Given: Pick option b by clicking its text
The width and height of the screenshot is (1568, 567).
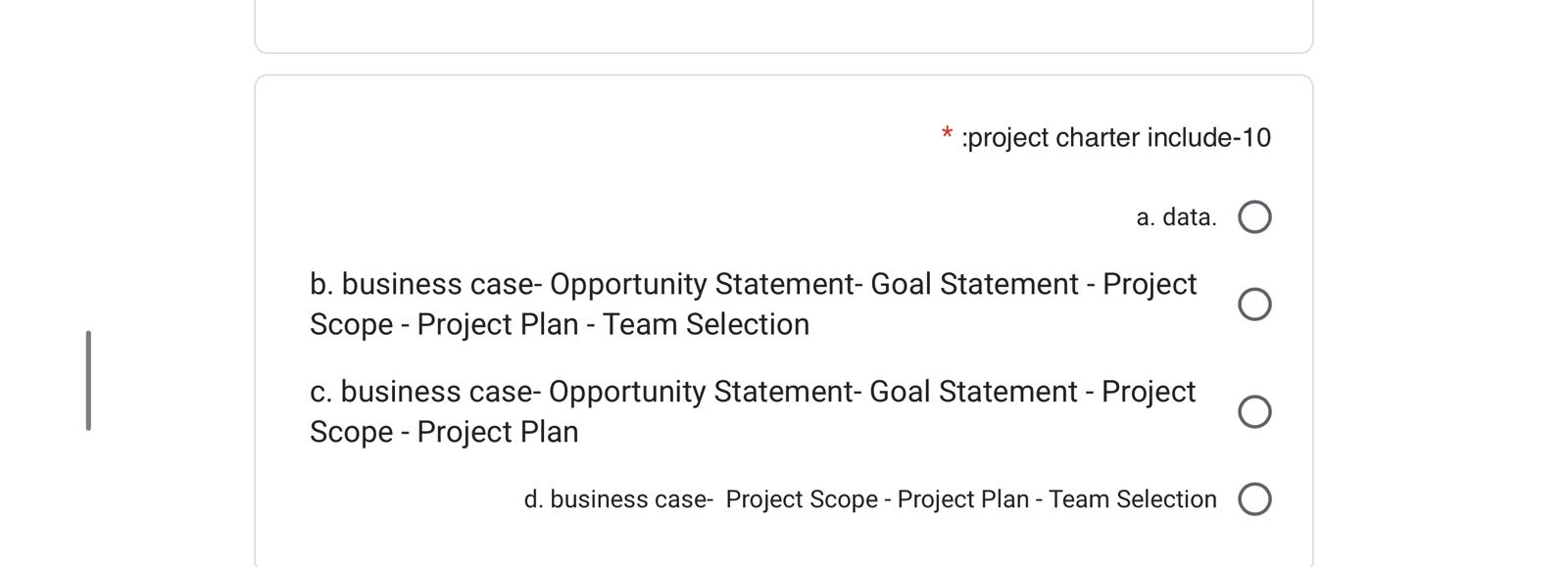Looking at the screenshot, I should [753, 304].
